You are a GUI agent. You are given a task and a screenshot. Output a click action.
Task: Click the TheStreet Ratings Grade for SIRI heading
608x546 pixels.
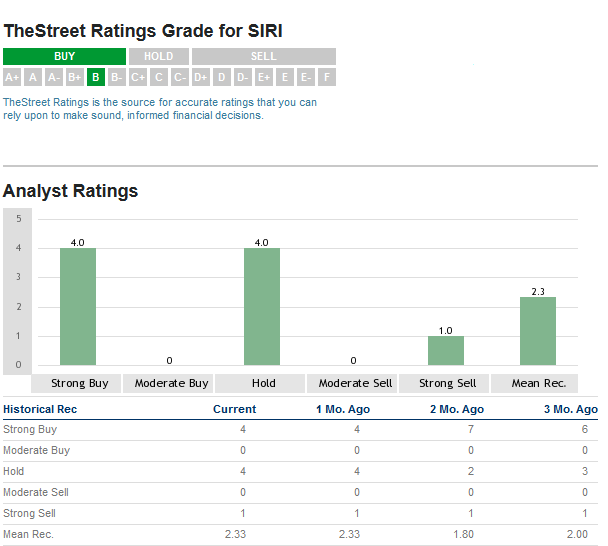[143, 31]
